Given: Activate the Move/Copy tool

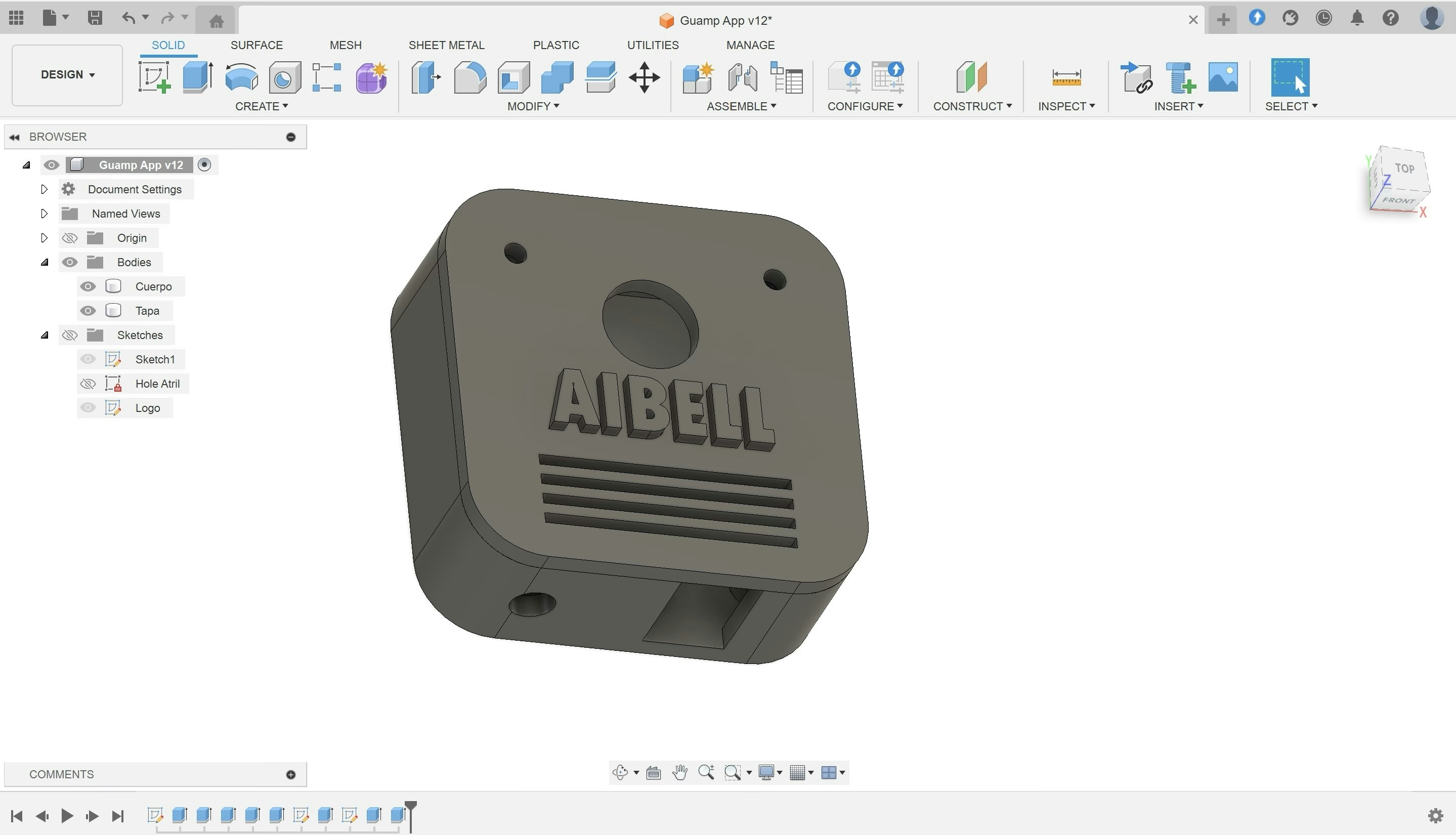Looking at the screenshot, I should pyautogui.click(x=644, y=77).
